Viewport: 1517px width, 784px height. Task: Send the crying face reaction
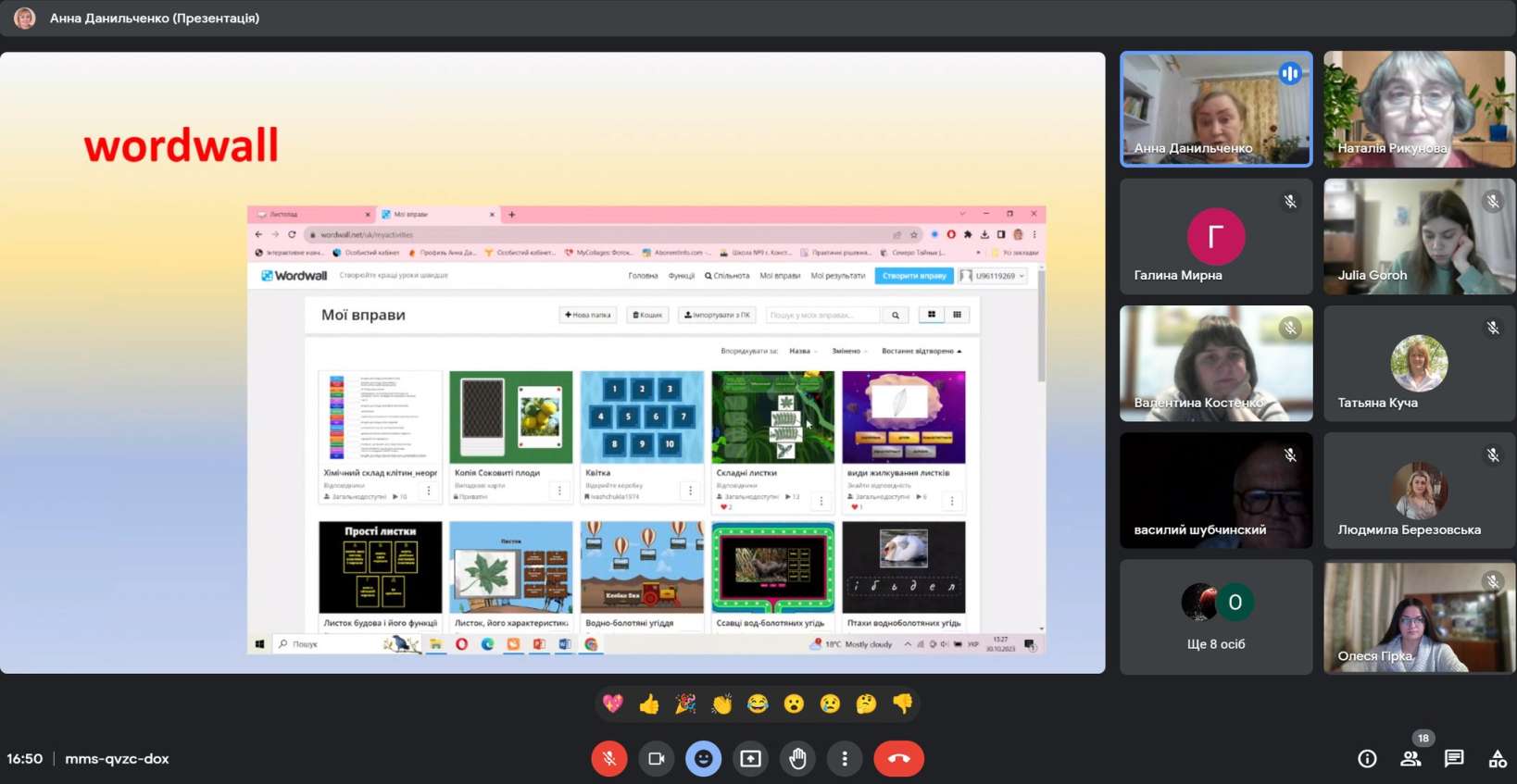pyautogui.click(x=830, y=703)
